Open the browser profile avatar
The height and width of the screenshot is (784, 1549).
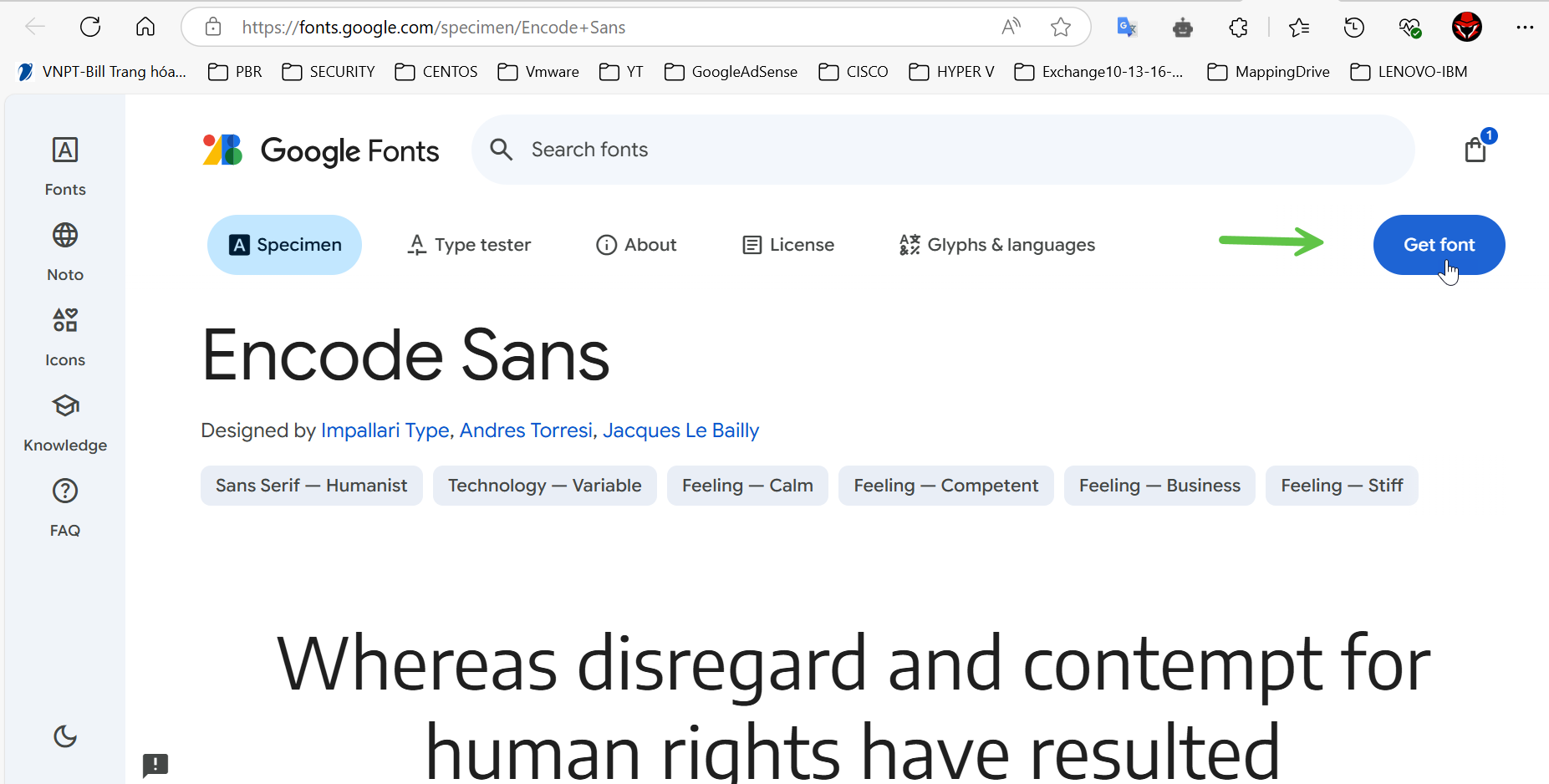pos(1467,27)
